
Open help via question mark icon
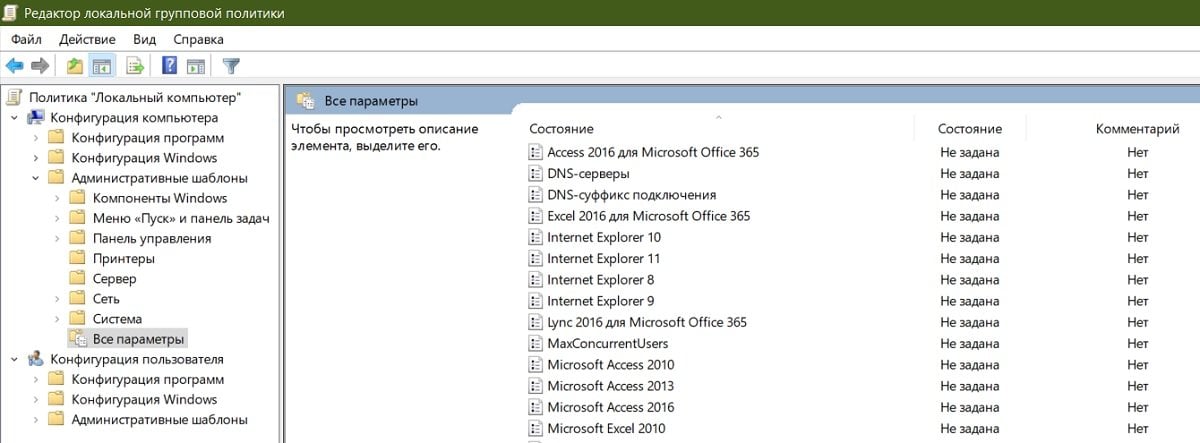[x=169, y=66]
